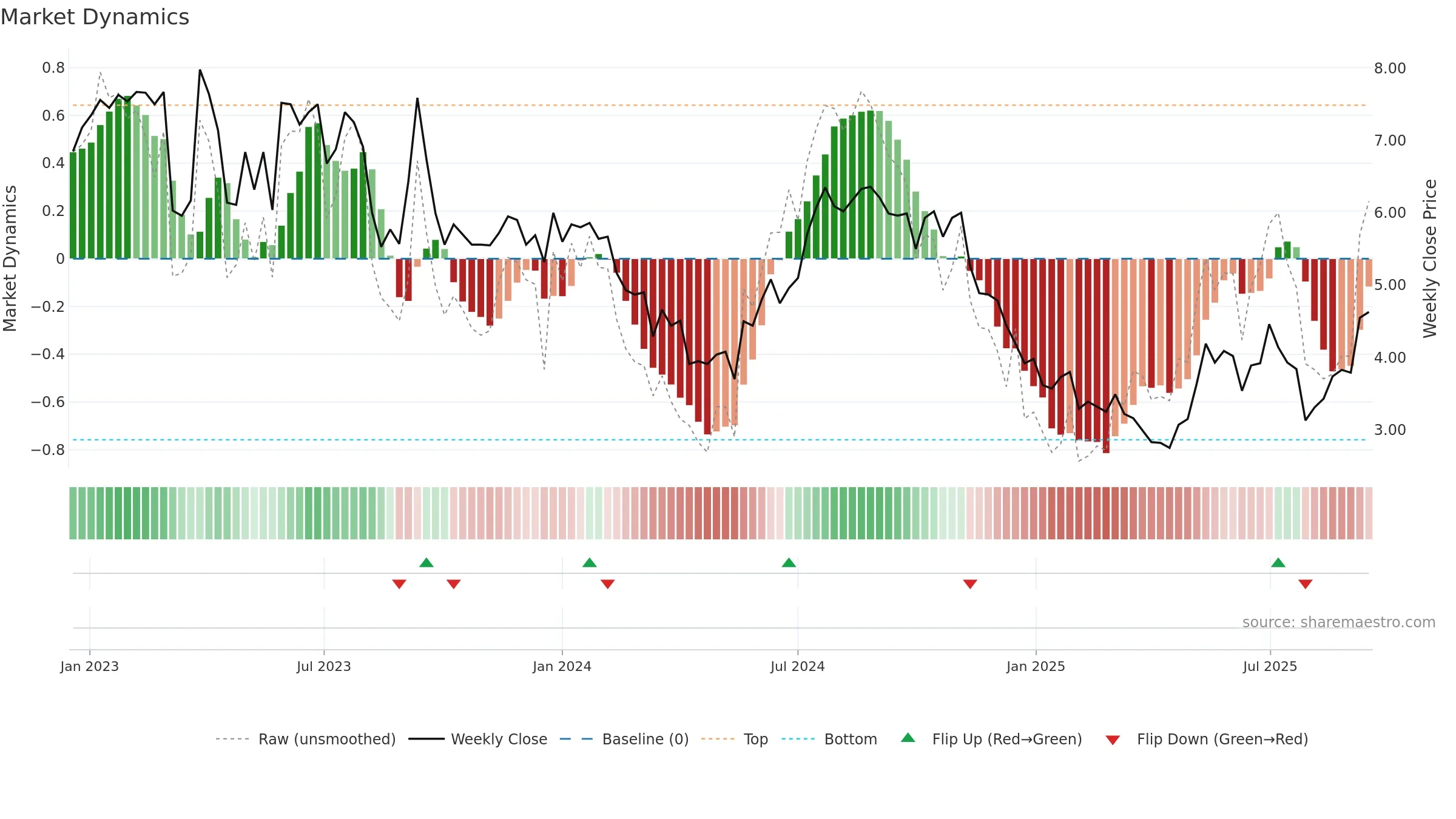Click the last red flip-down triangle in 2025

[x=1306, y=584]
